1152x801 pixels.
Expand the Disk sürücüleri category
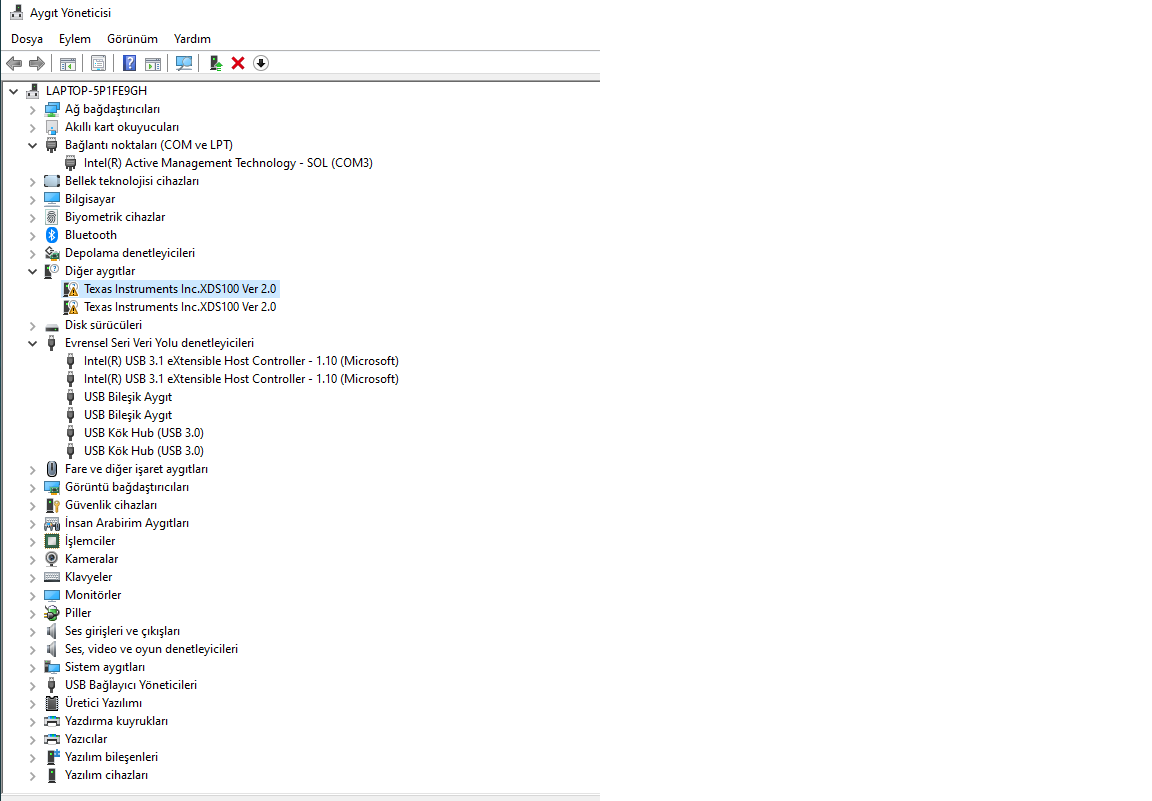pos(32,326)
